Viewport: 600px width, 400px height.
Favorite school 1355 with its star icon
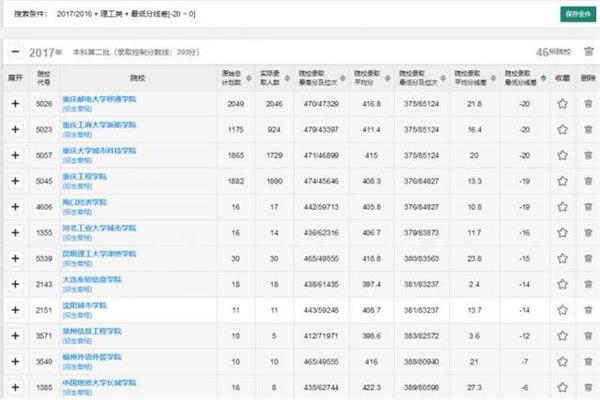coord(562,233)
